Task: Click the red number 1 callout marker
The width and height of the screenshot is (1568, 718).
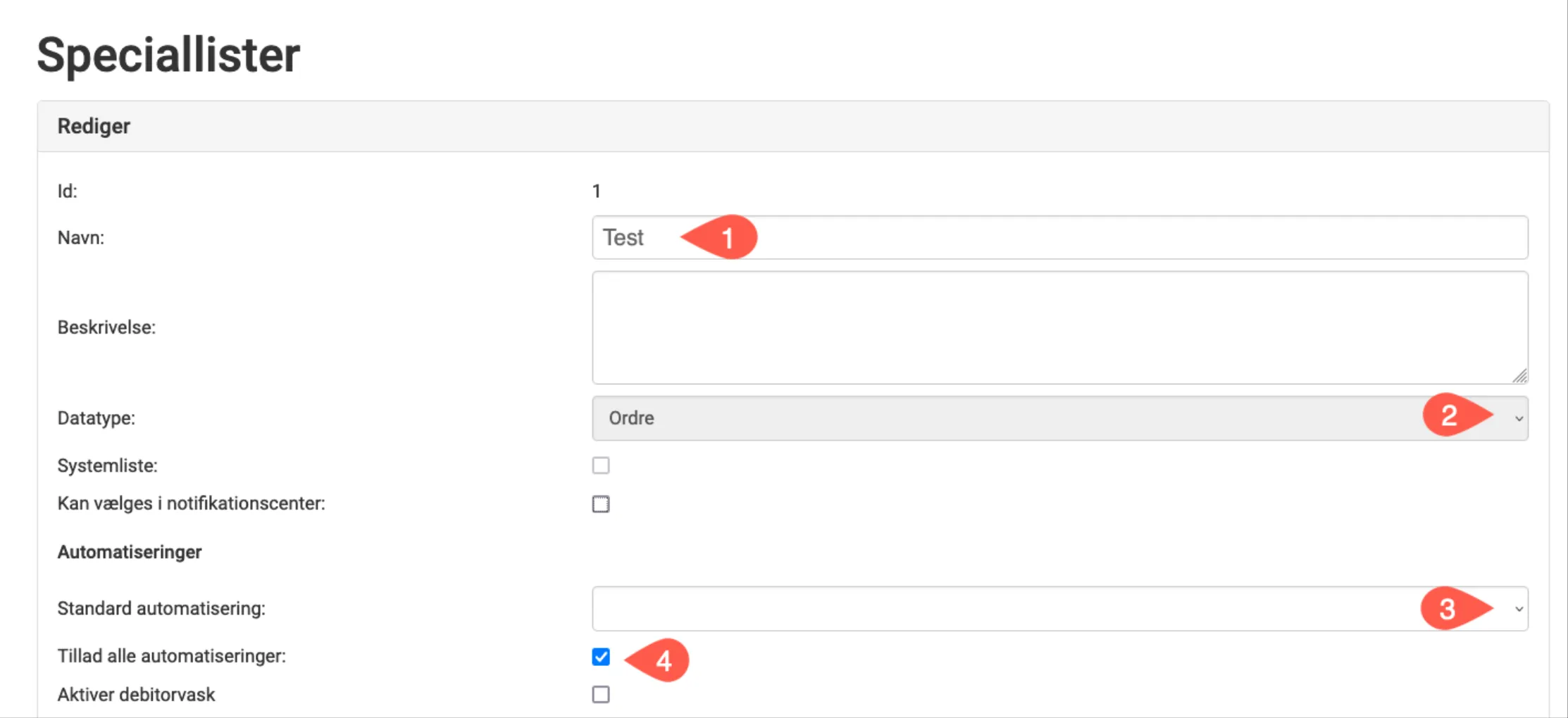Action: point(726,237)
